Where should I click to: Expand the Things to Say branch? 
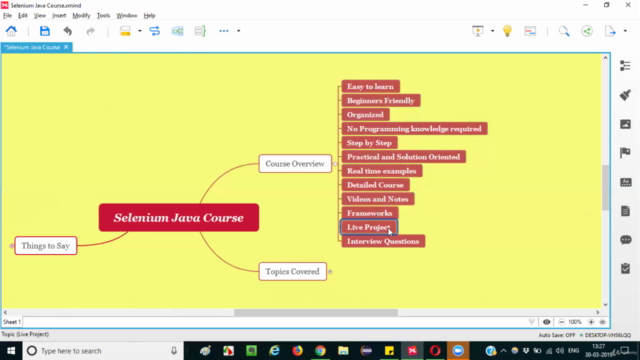[11, 246]
